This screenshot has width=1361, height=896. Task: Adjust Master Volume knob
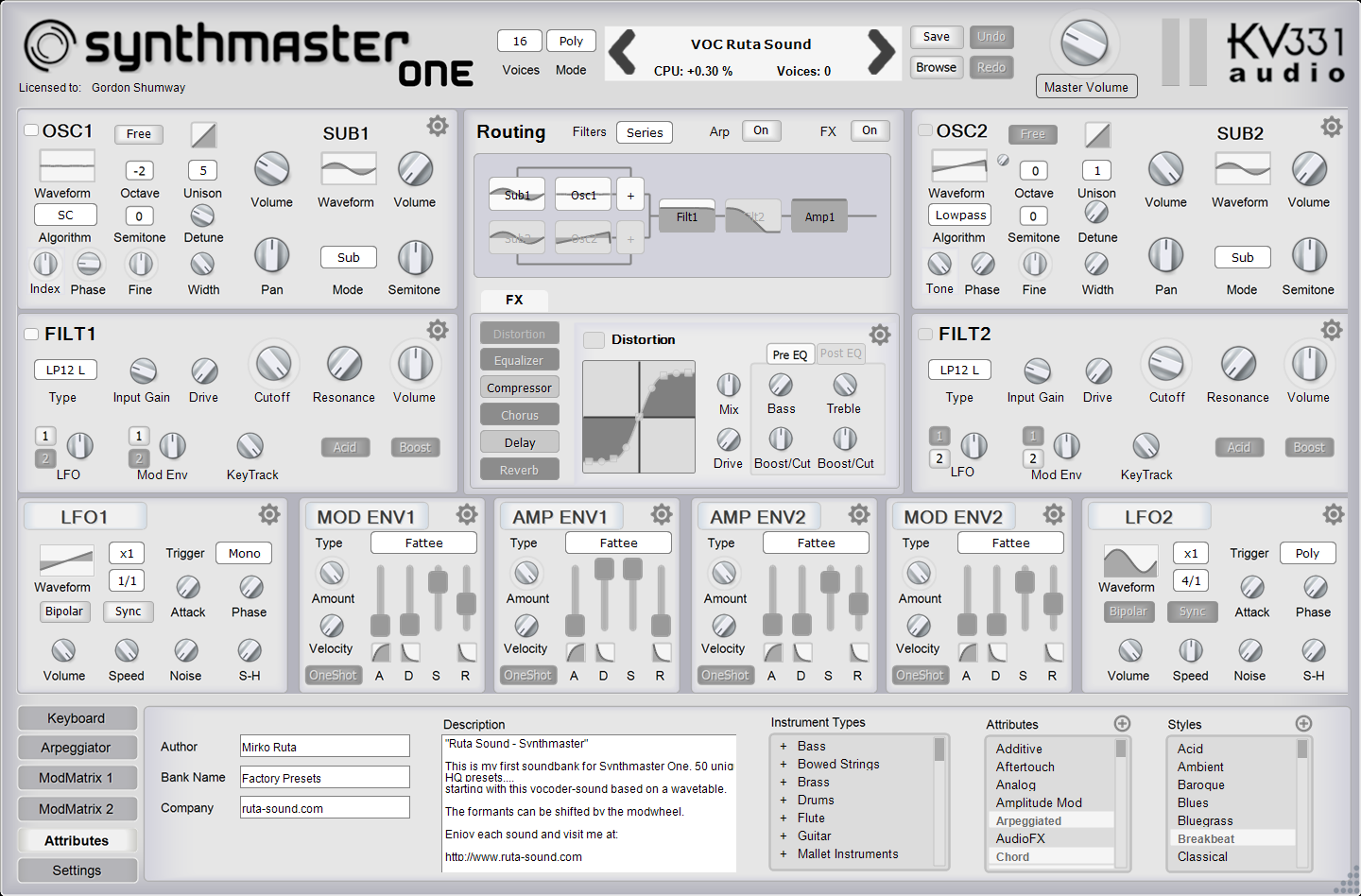point(1084,43)
